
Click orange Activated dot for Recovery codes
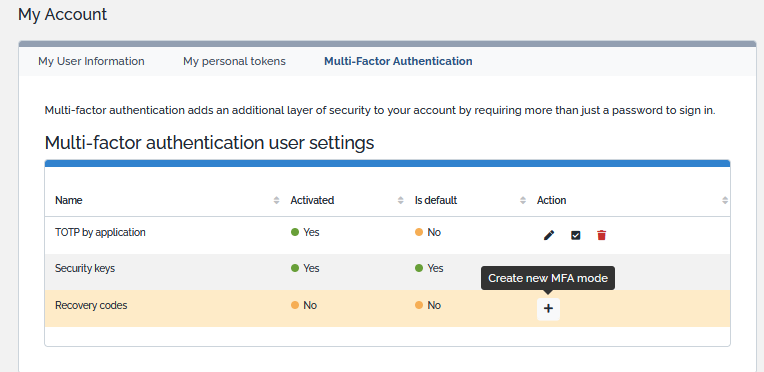pos(295,305)
